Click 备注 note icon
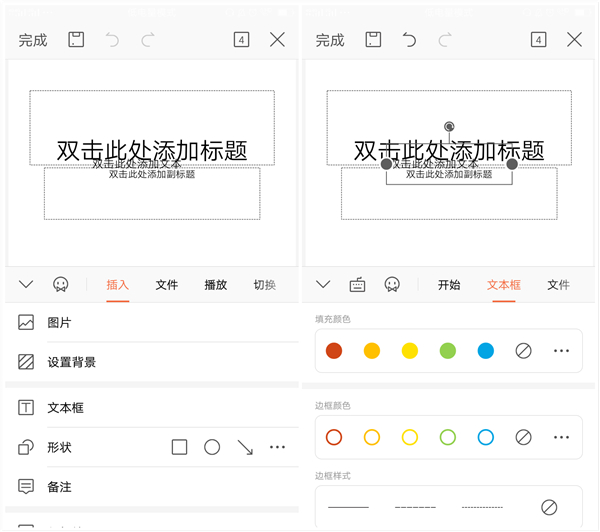 click(26, 486)
